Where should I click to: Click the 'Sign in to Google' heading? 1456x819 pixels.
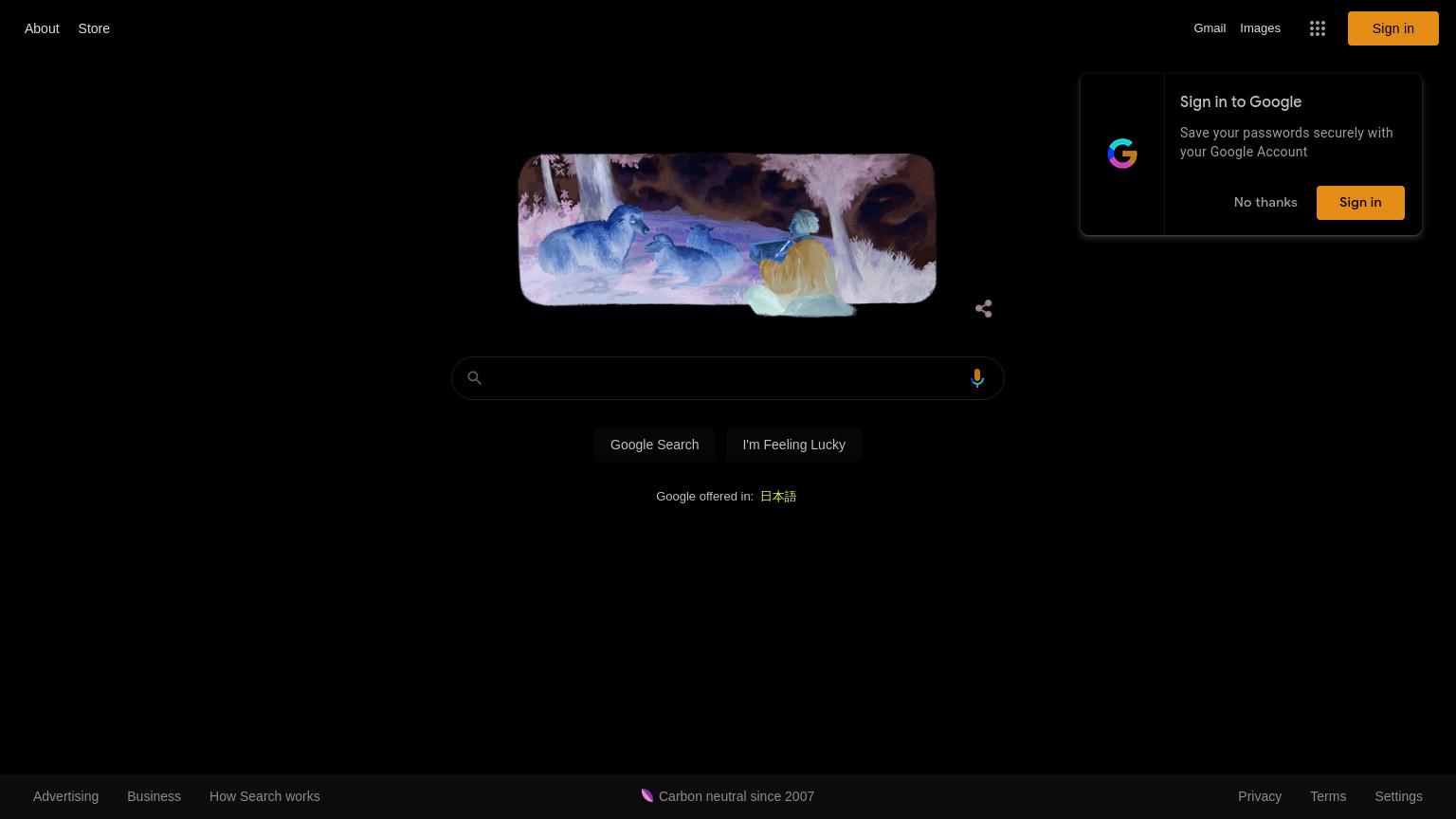tap(1241, 102)
